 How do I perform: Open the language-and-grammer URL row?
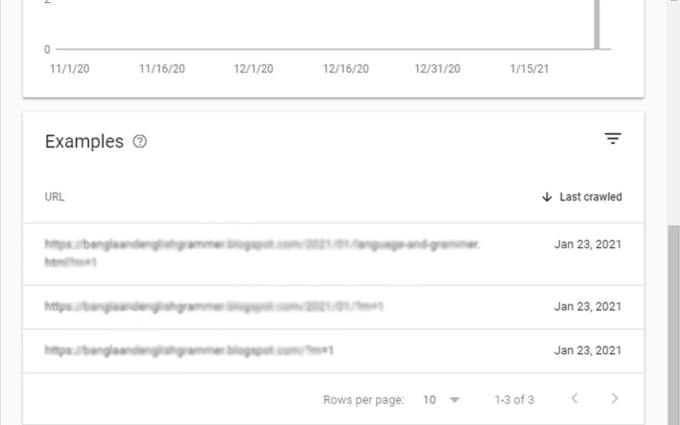click(x=333, y=254)
